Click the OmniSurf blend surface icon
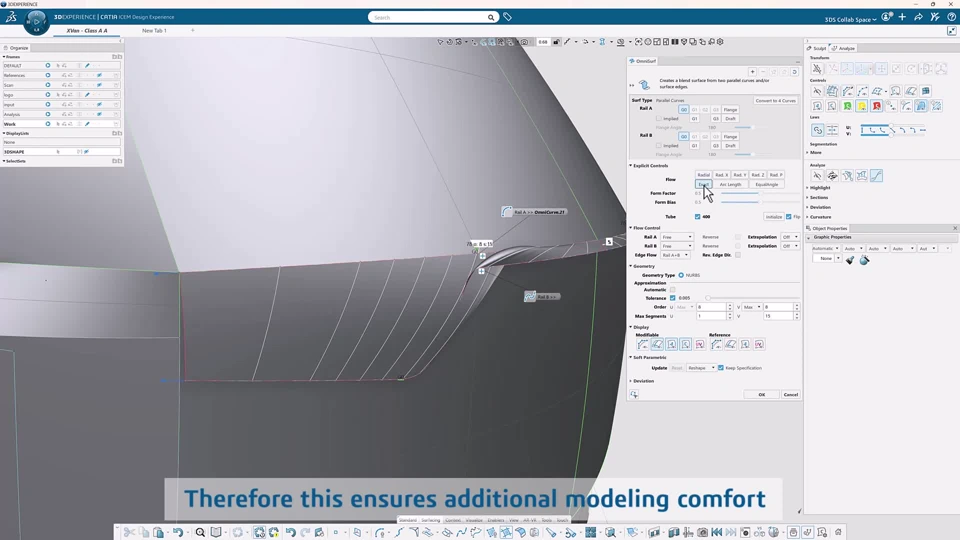Screen dimensions: 960x540 click(x=644, y=84)
